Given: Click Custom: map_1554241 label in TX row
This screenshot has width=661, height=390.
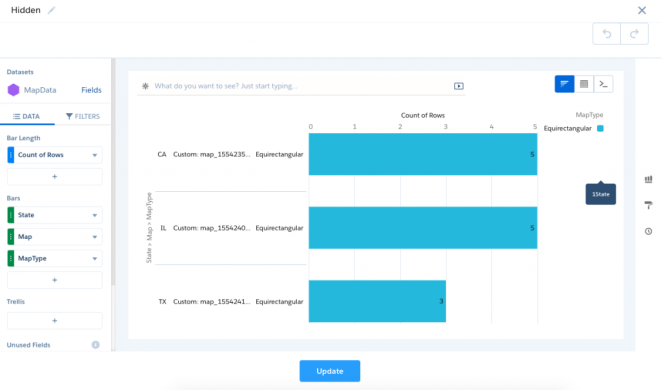Looking at the screenshot, I should (212, 301).
